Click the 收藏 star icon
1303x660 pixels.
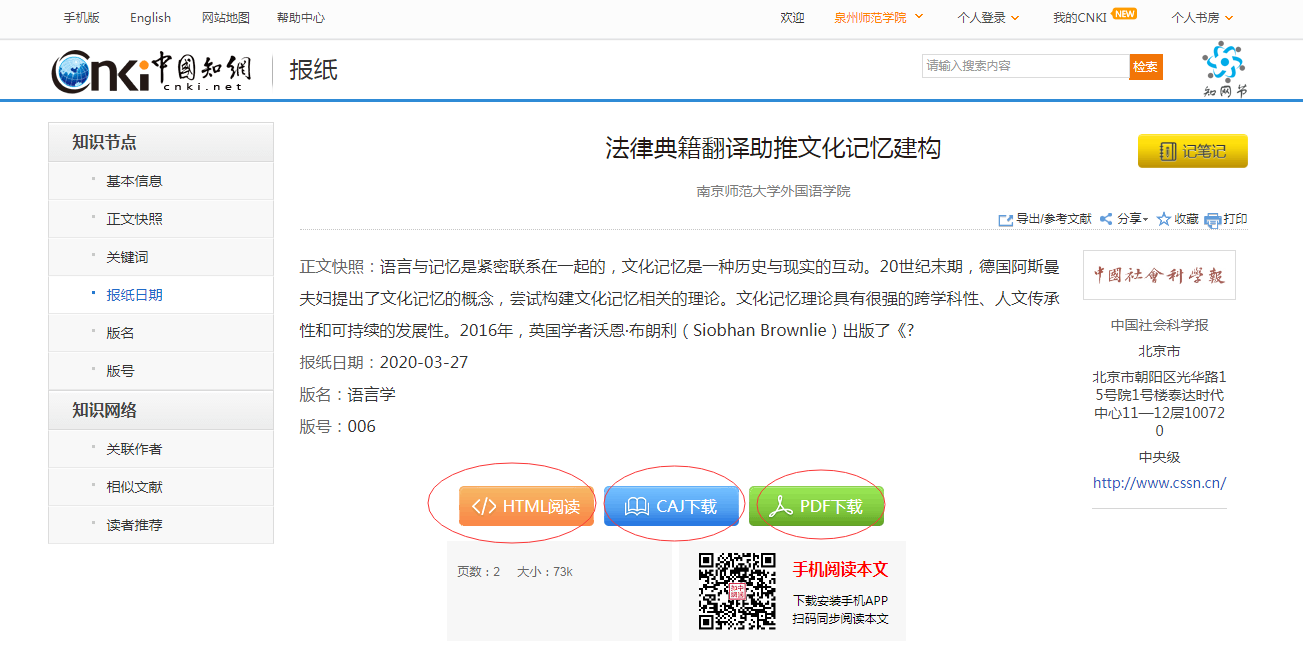click(1164, 220)
